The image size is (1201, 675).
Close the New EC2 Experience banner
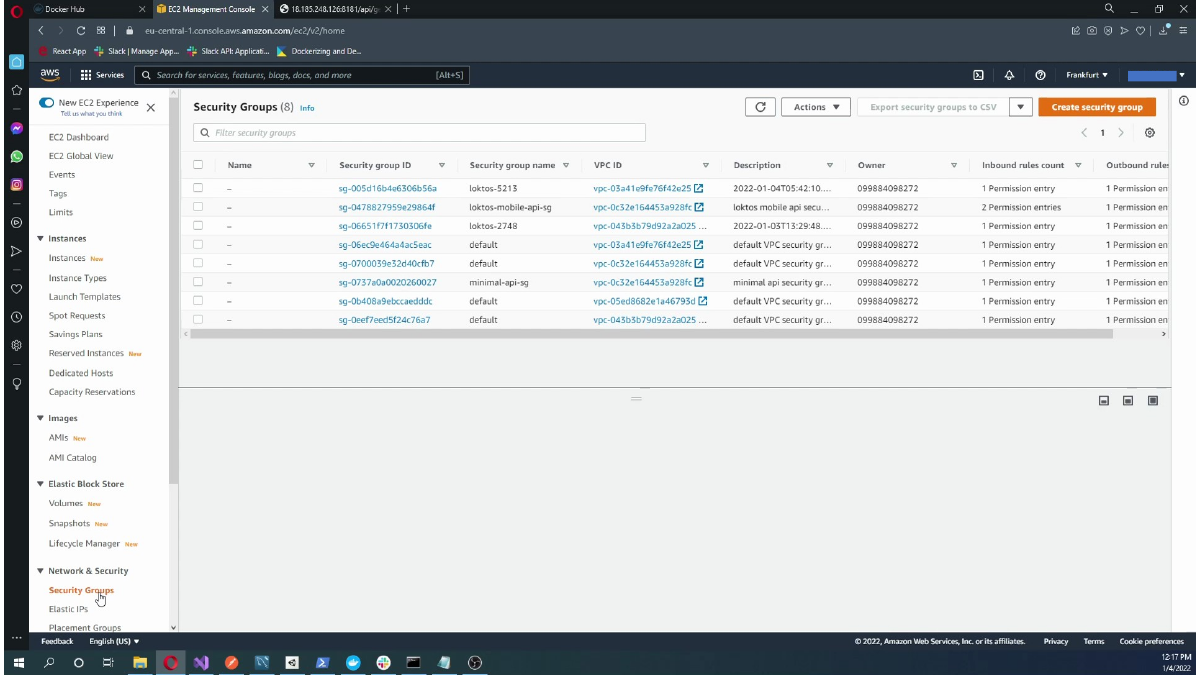[151, 107]
